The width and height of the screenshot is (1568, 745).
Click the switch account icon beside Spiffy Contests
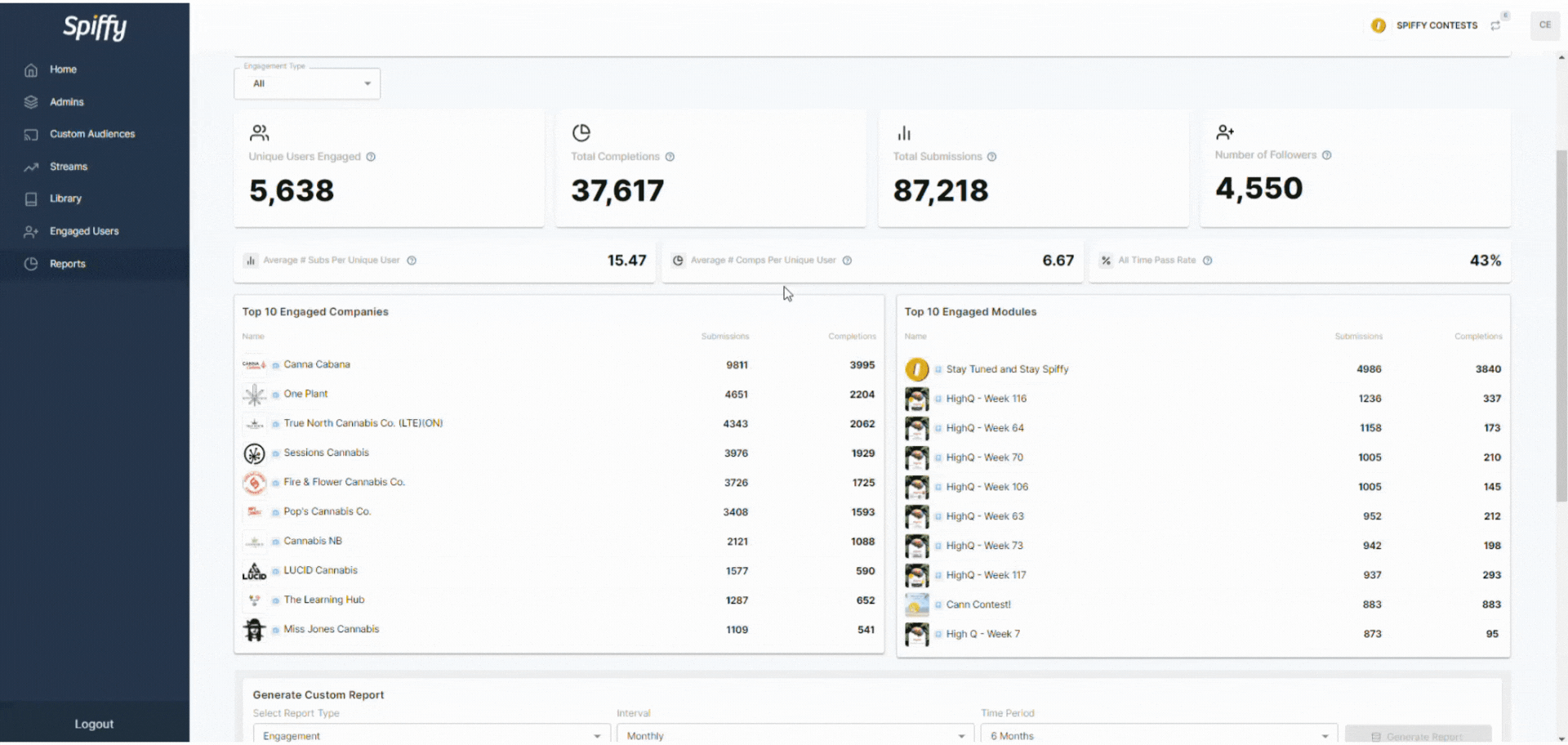[1495, 25]
